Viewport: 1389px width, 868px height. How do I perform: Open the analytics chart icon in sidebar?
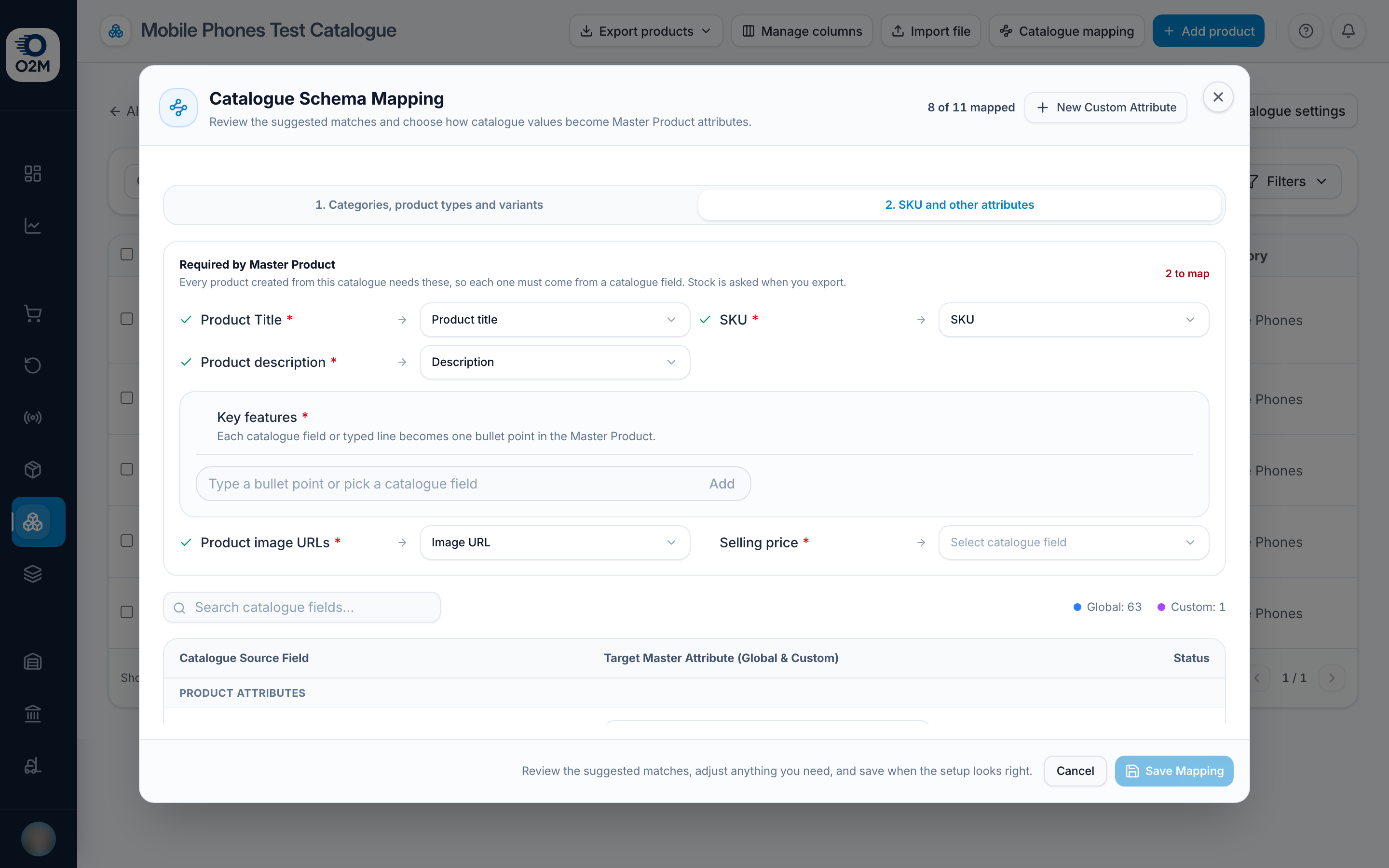point(33,226)
